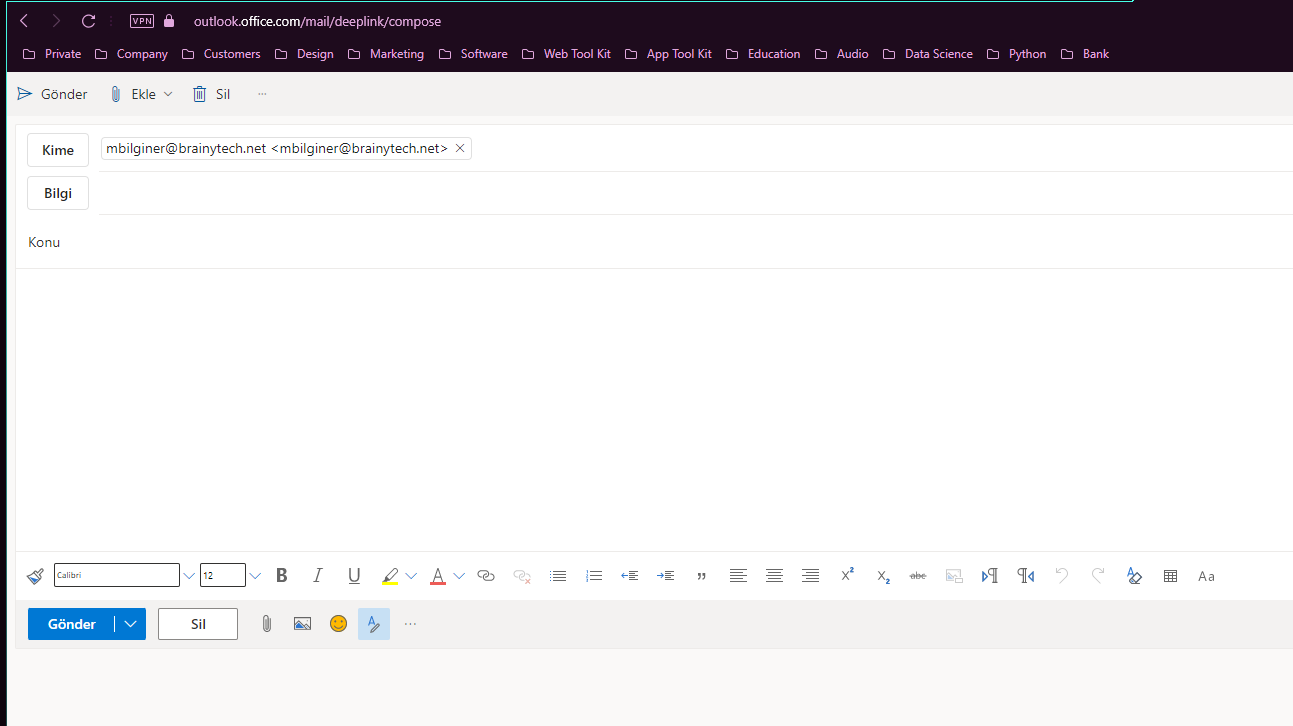Open the font color dropdown arrow
The image size is (1293, 726).
pos(459,576)
